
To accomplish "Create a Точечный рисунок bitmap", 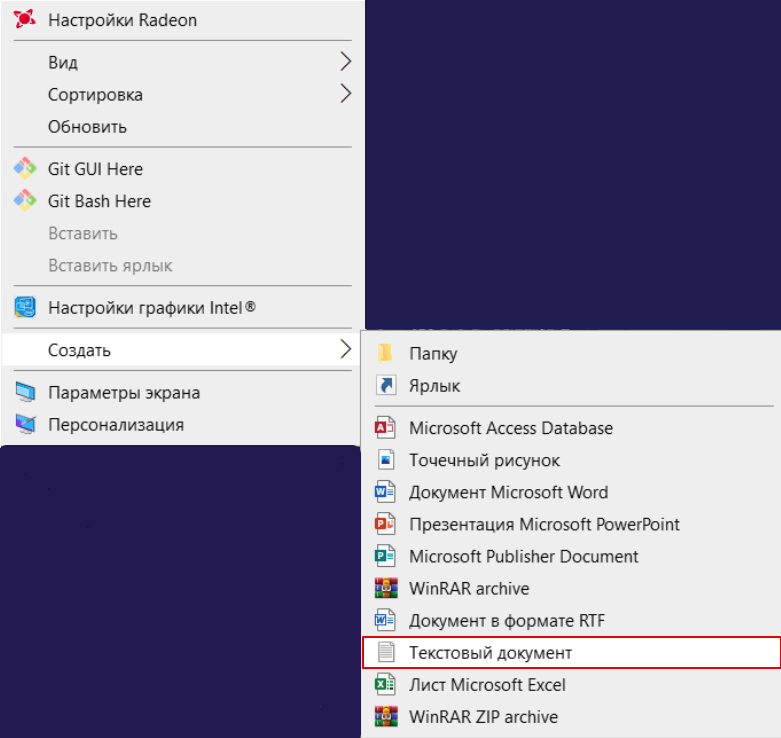I will coord(571,460).
